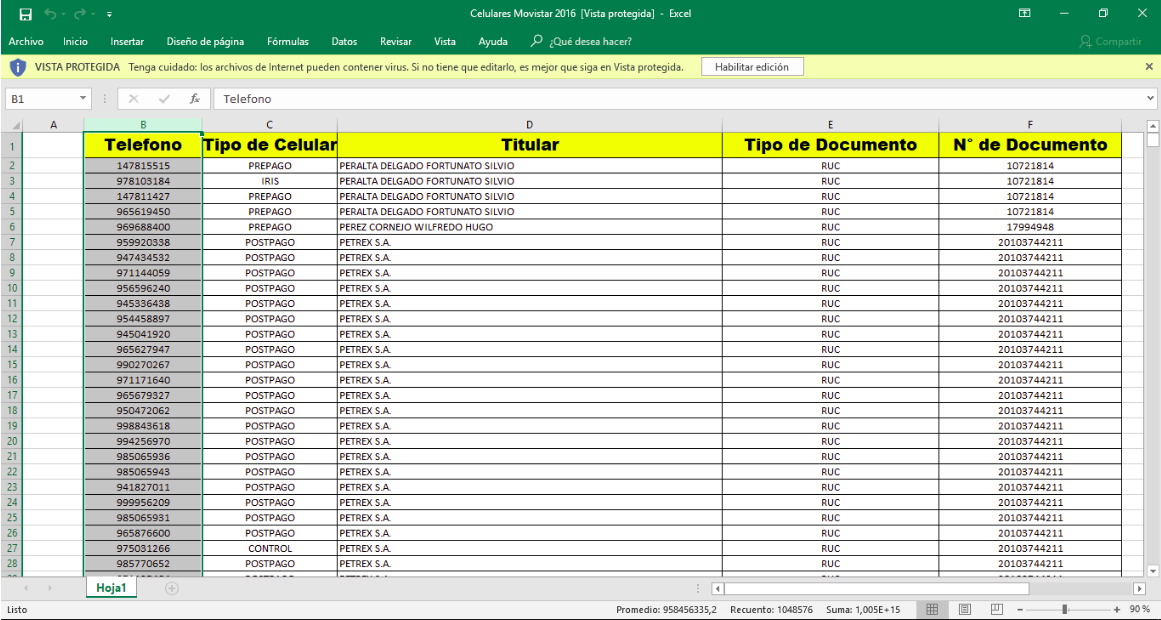Select column F header
The width and height of the screenshot is (1161, 620).
coord(1030,125)
